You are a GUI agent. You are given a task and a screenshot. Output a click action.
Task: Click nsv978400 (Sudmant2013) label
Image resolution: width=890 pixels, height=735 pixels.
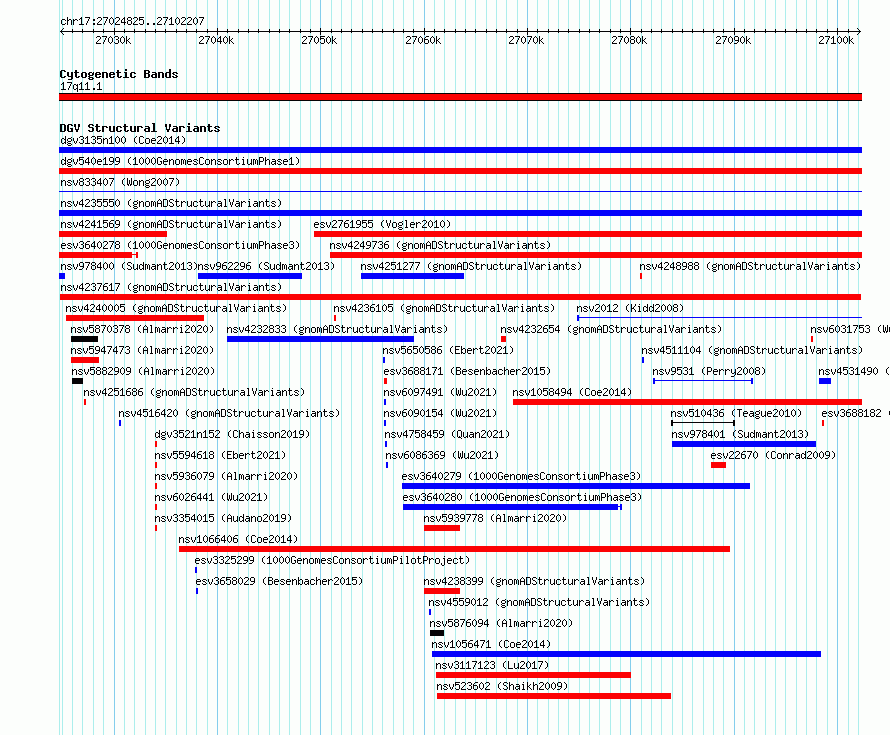128,266
